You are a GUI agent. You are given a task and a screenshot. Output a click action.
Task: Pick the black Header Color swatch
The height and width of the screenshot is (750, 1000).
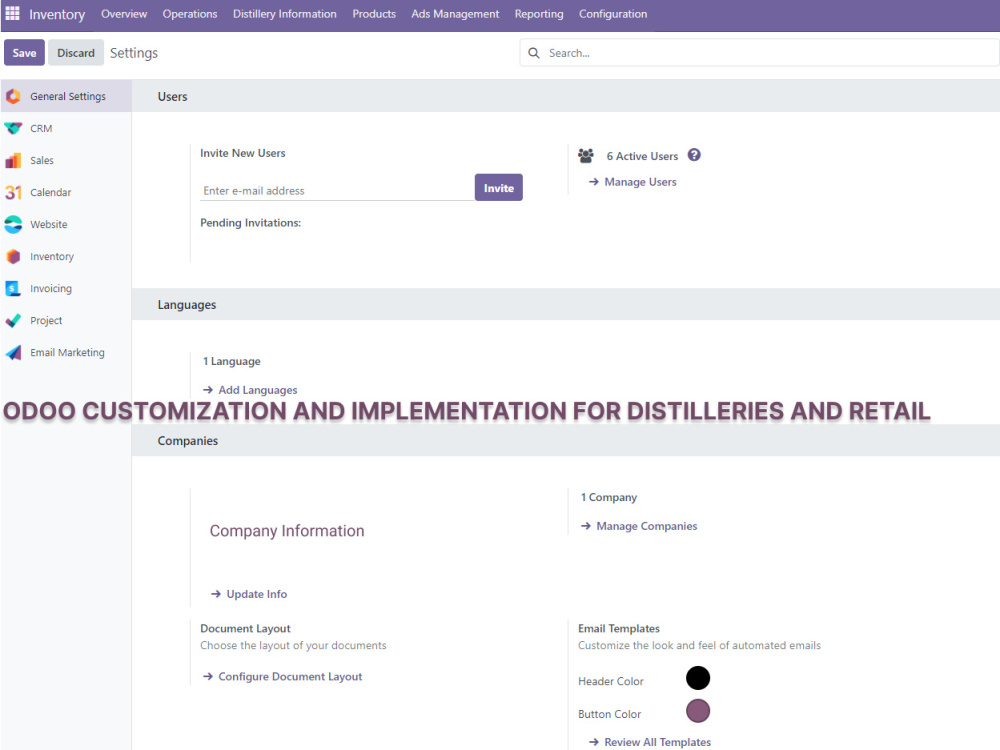click(x=698, y=678)
